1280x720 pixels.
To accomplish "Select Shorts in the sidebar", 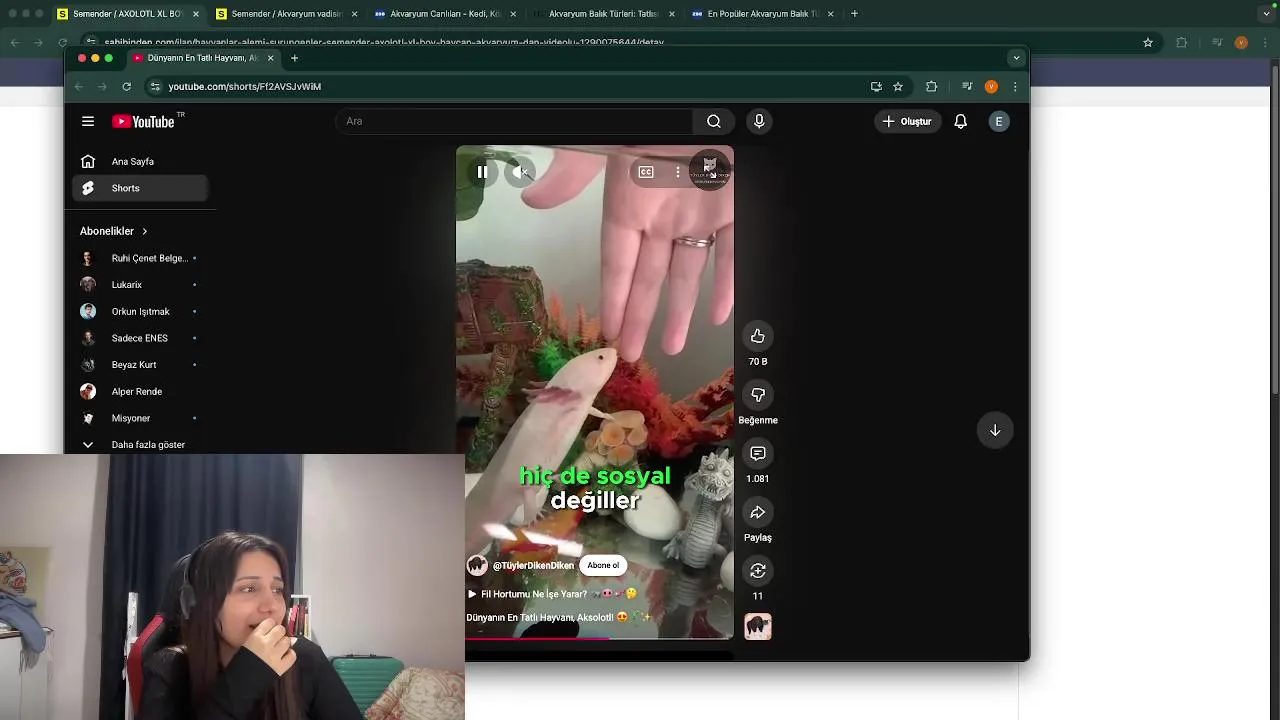I will coord(140,188).
